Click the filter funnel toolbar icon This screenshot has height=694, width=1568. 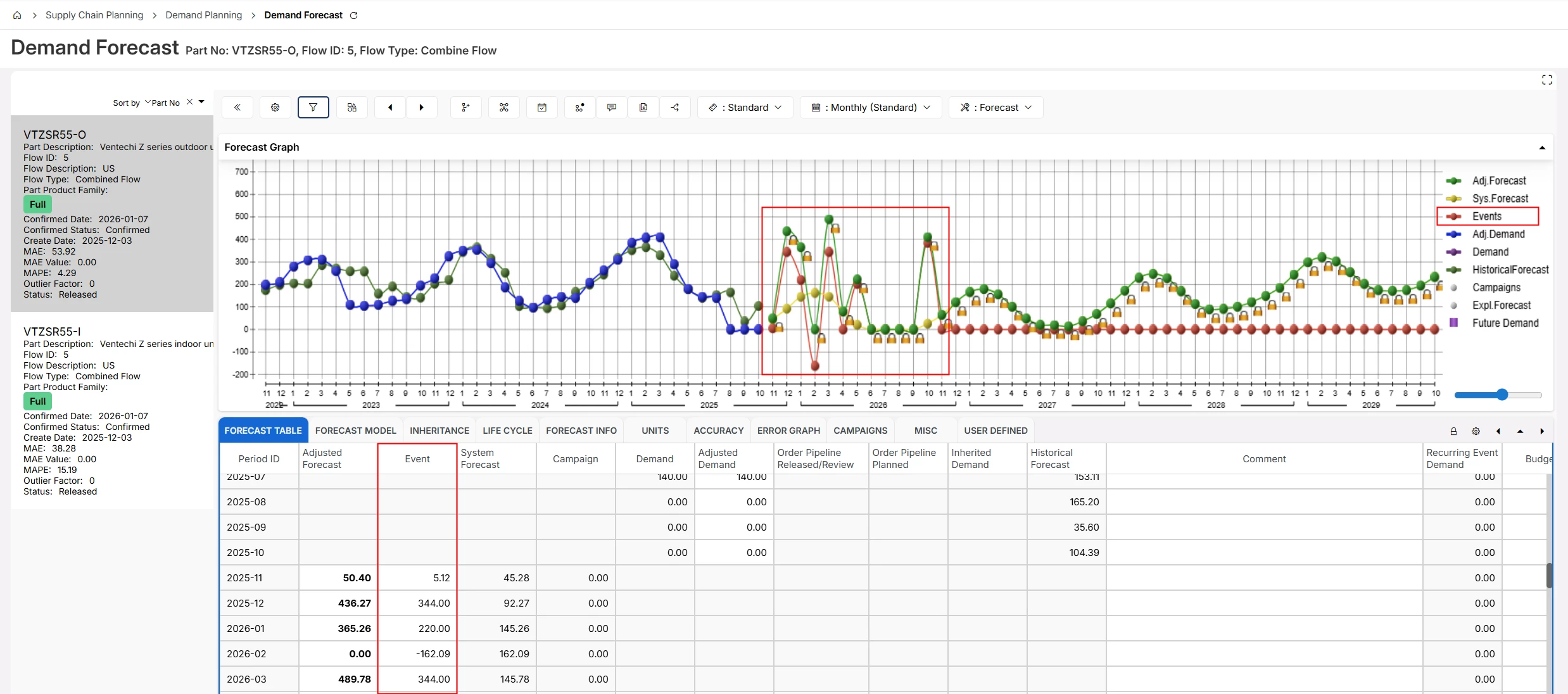[313, 108]
